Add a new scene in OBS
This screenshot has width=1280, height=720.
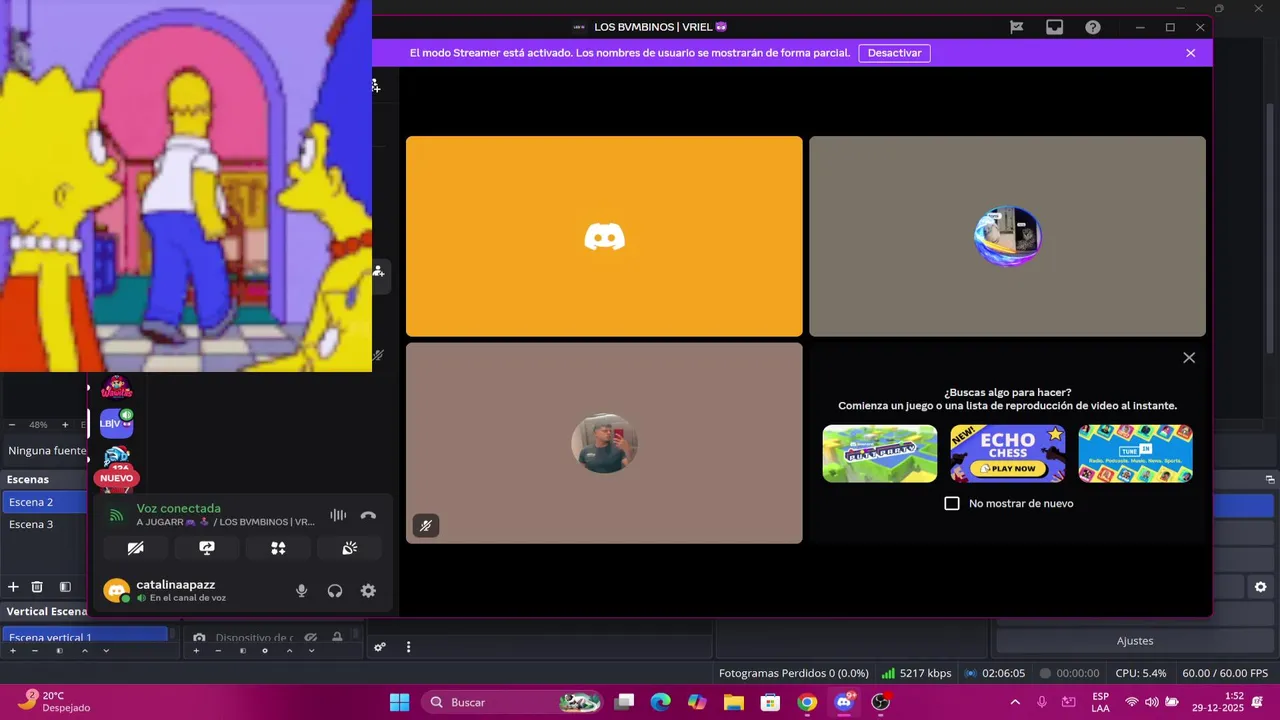click(13, 587)
